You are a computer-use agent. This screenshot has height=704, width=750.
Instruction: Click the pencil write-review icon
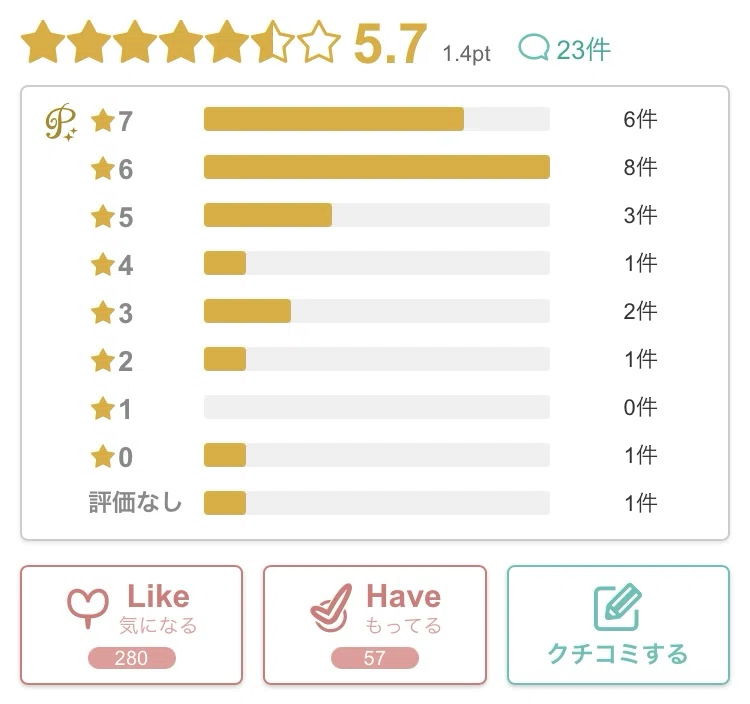tap(618, 607)
